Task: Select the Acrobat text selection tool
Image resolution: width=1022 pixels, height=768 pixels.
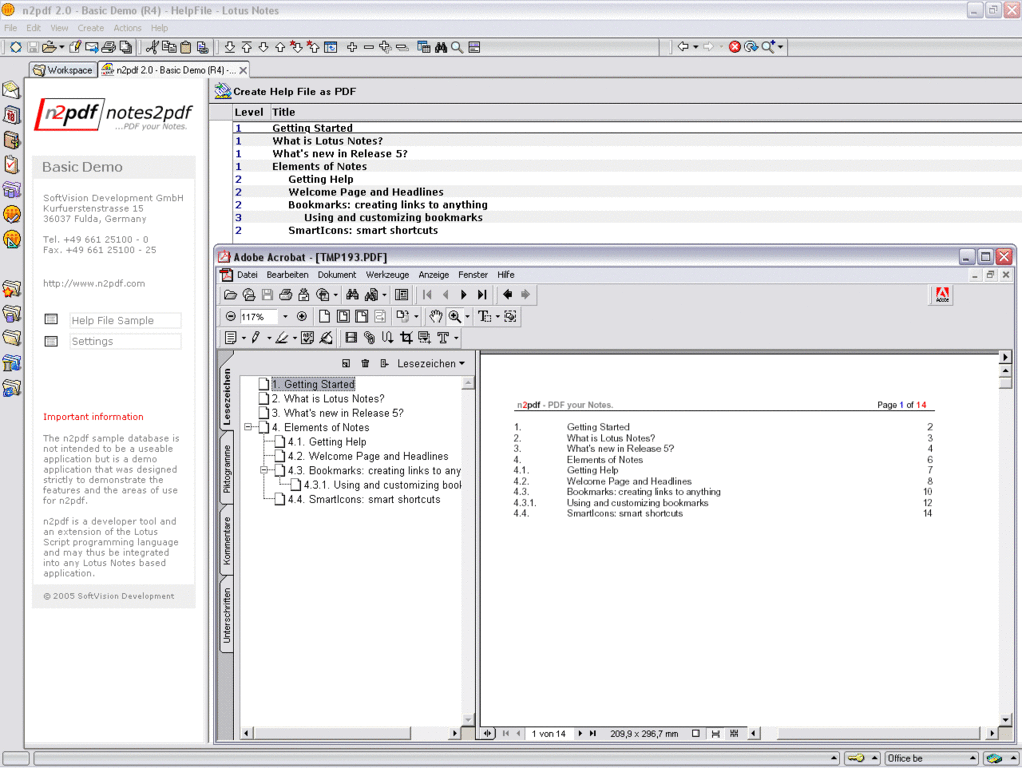Action: pos(484,317)
